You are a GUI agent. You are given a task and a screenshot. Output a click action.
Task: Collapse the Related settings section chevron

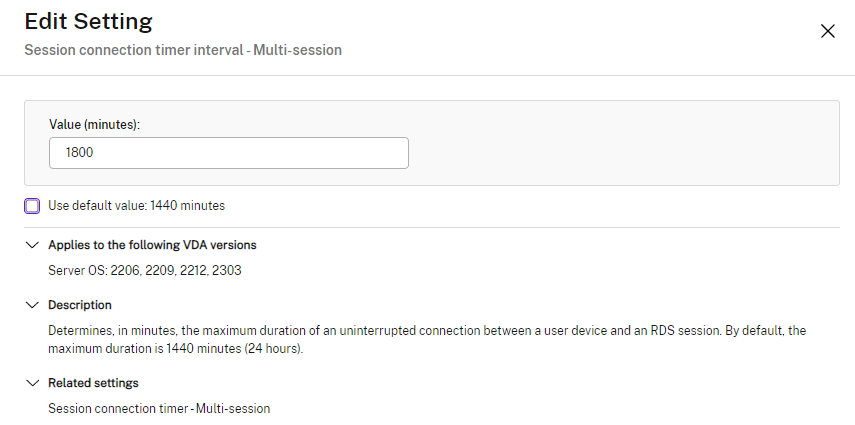32,383
